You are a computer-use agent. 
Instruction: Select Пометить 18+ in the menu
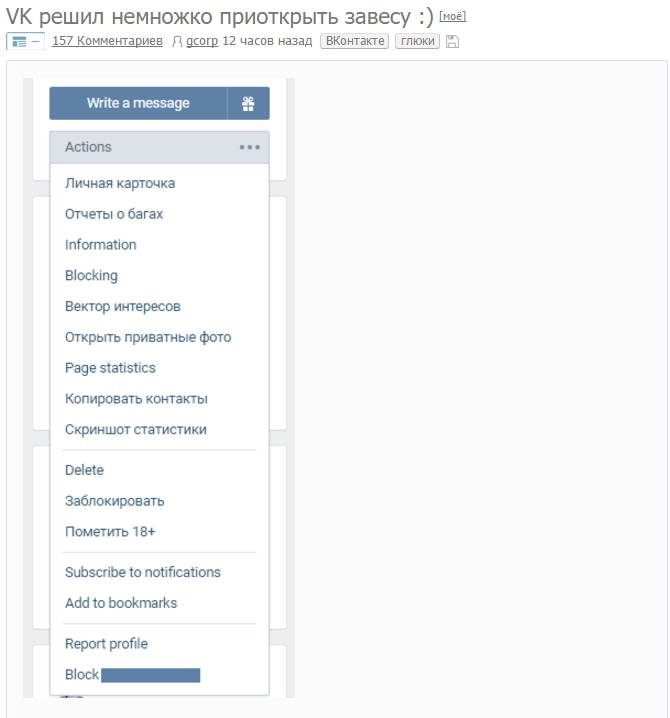point(110,532)
